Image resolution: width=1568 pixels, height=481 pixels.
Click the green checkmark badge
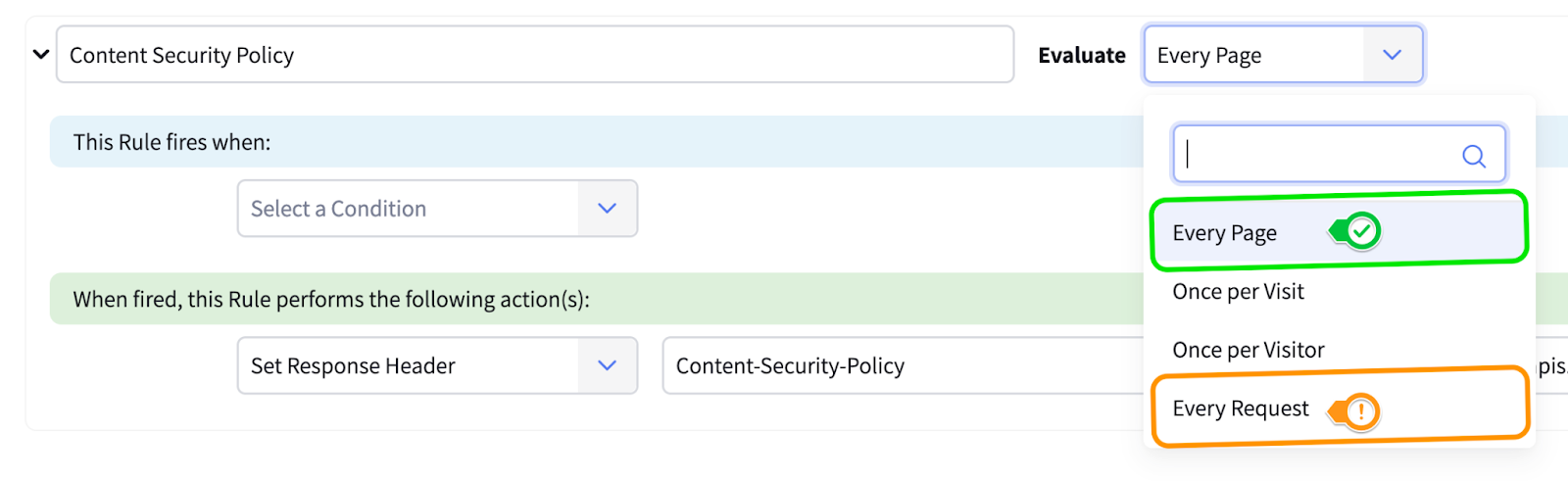(x=1361, y=231)
